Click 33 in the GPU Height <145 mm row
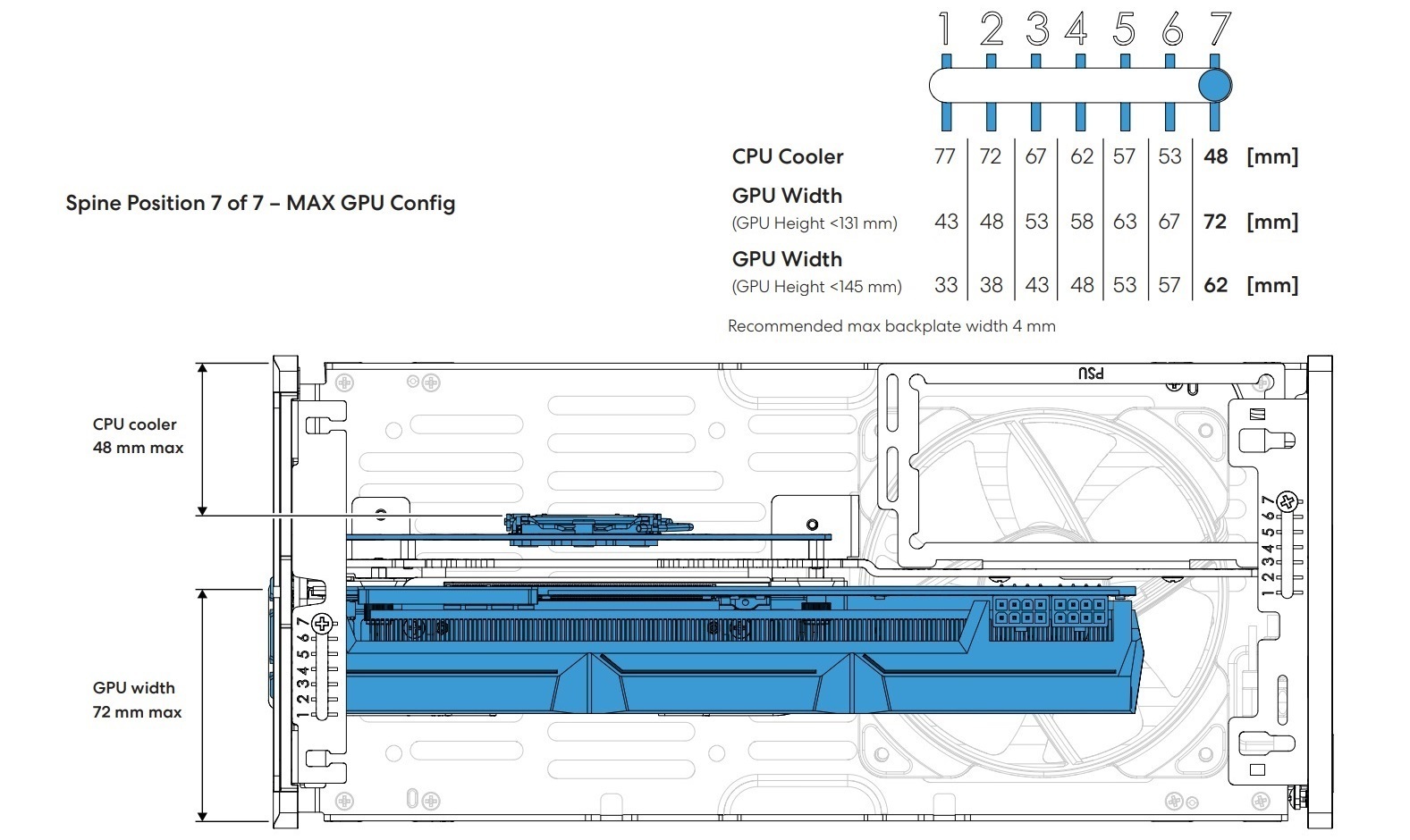Screen dimensions: 1410x840 pos(946,285)
